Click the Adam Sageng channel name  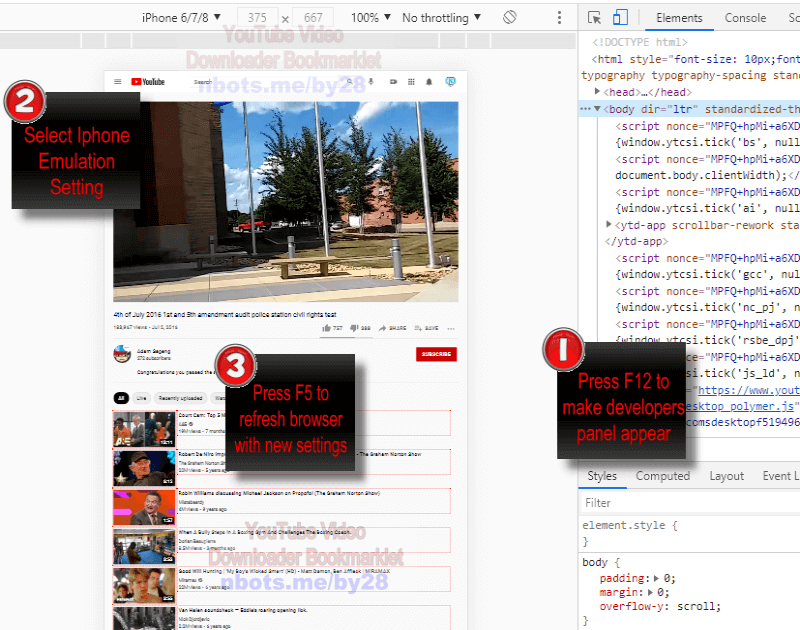point(154,351)
